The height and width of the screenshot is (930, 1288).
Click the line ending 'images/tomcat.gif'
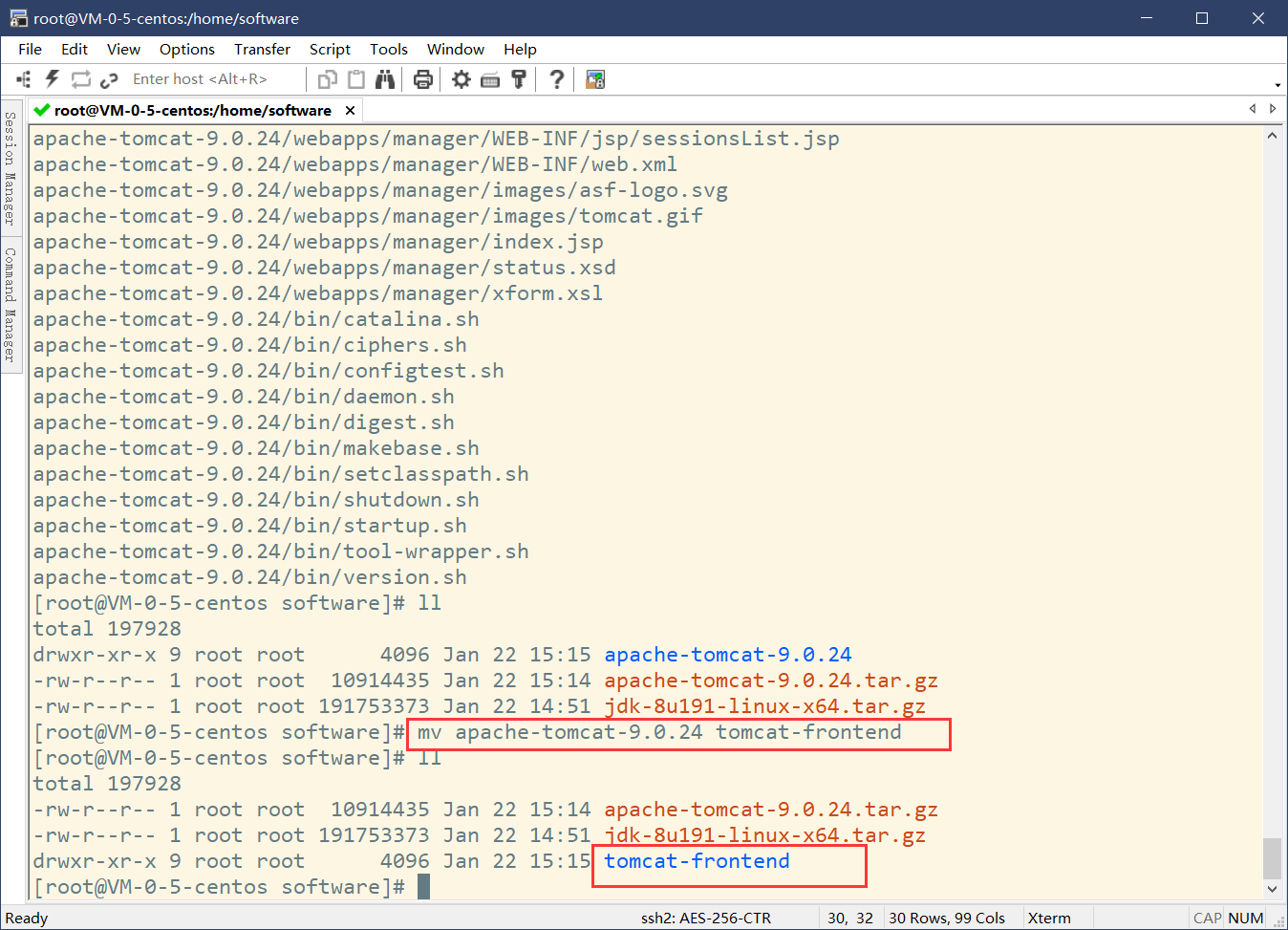pos(368,216)
